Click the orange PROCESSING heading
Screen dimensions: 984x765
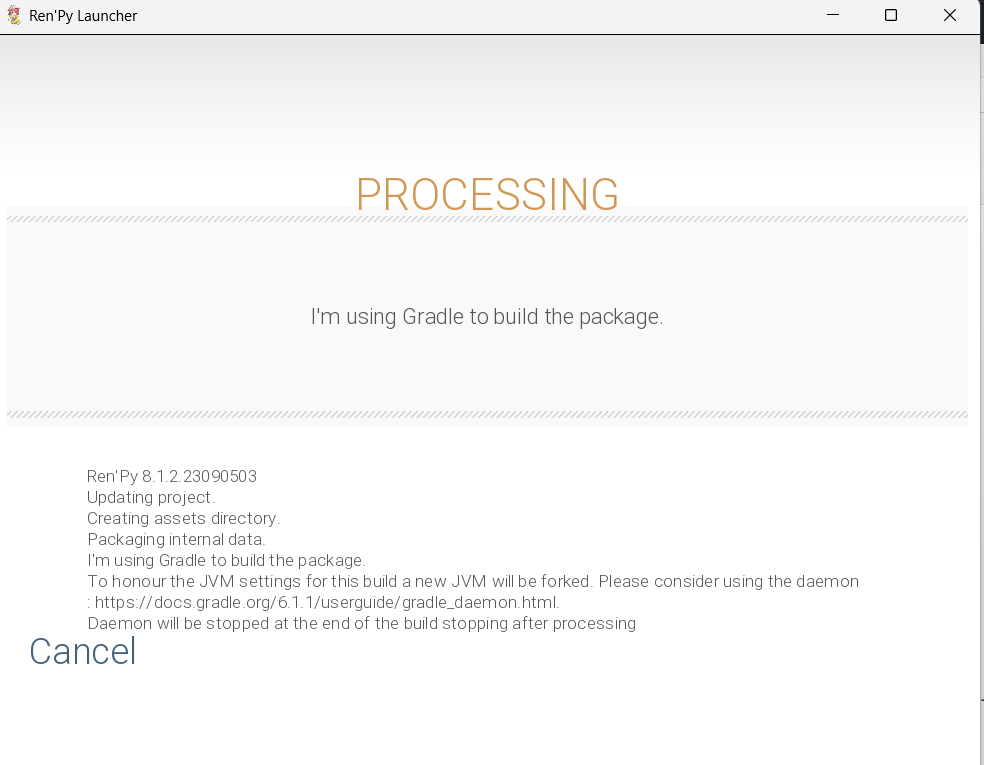[488, 195]
